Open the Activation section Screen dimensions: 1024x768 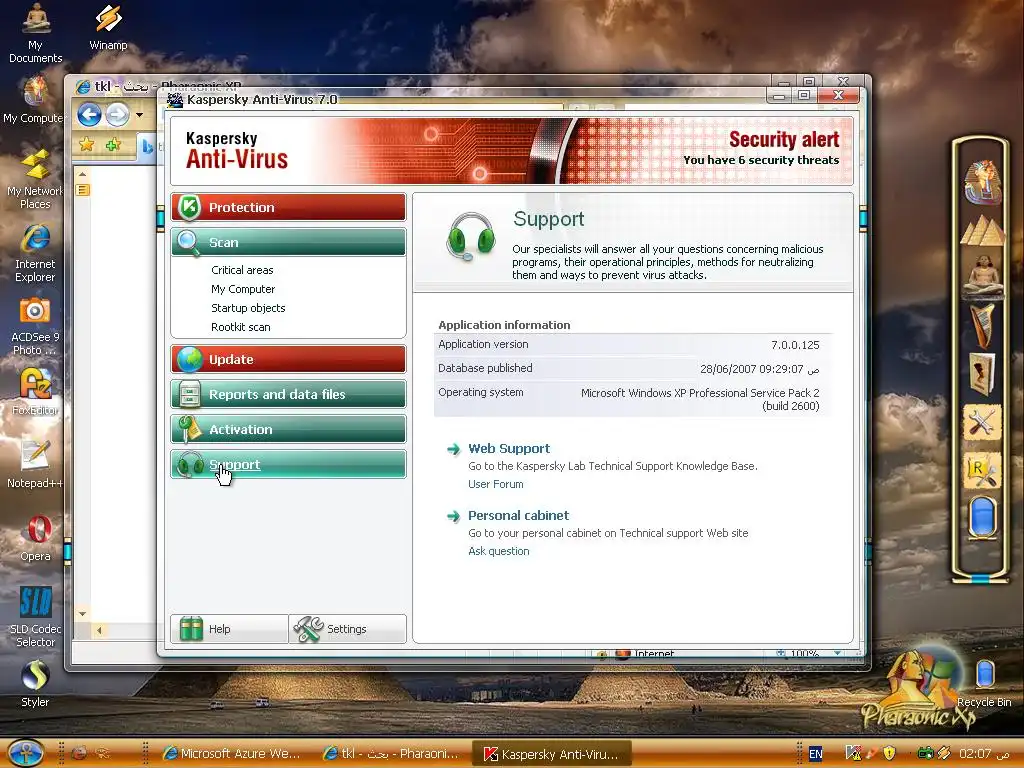pyautogui.click(x=288, y=429)
